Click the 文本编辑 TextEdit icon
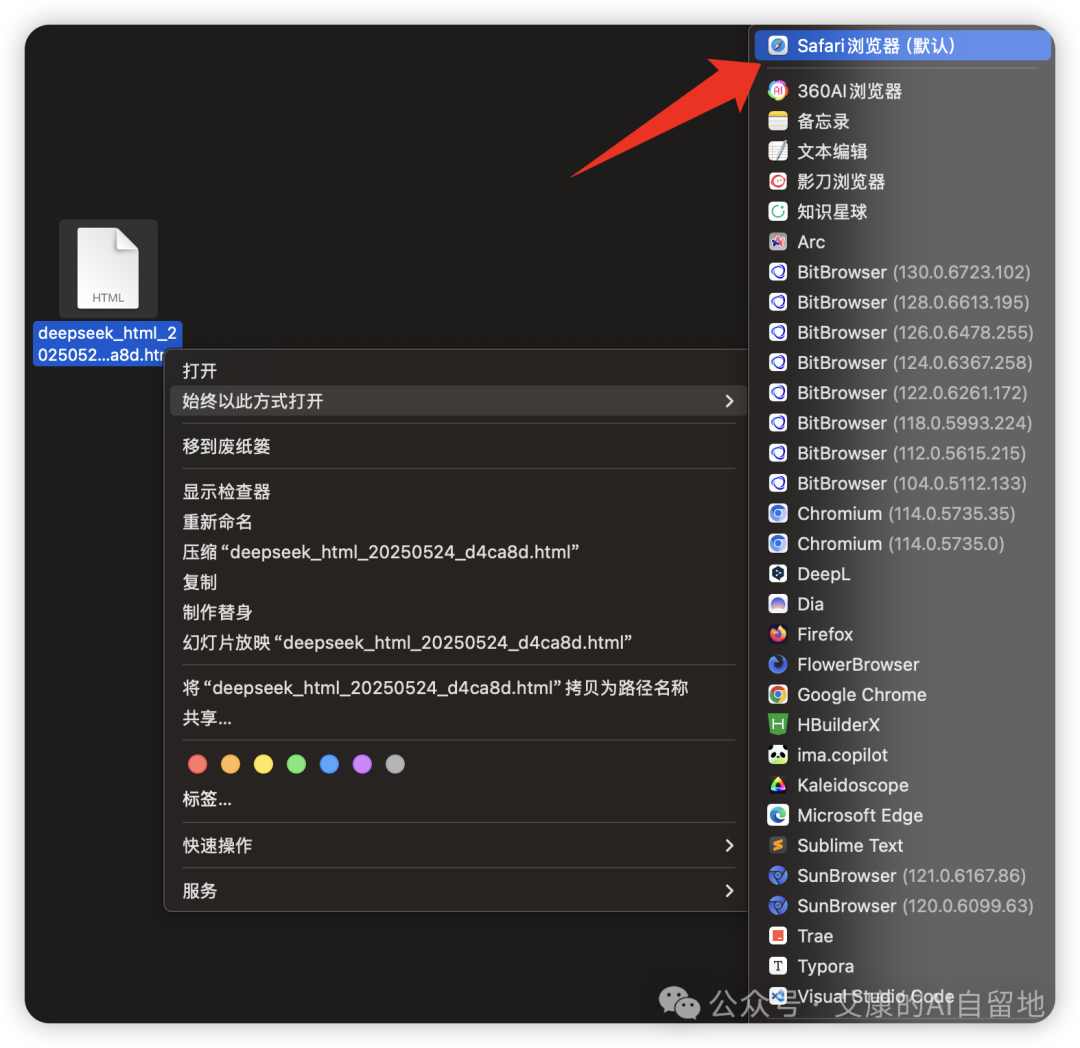Image resolution: width=1080 pixels, height=1048 pixels. coord(778,151)
